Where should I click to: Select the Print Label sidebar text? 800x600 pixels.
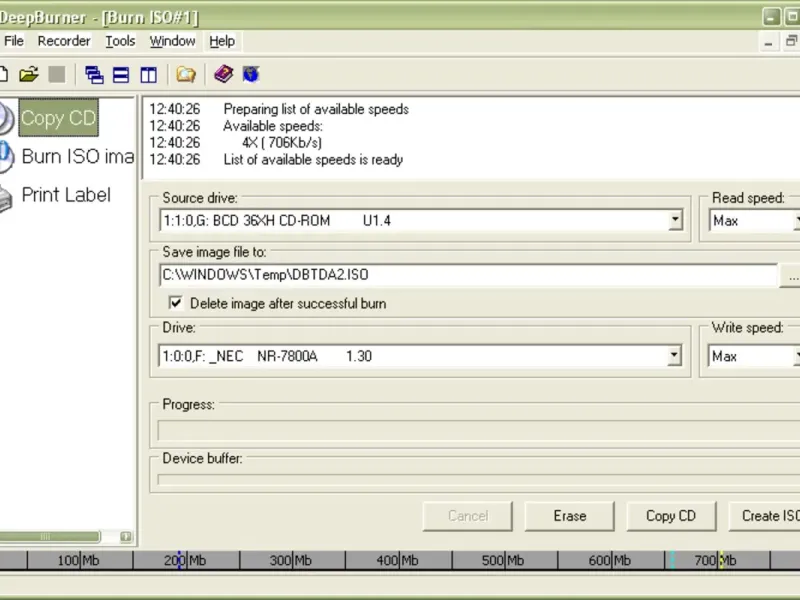[x=66, y=195]
